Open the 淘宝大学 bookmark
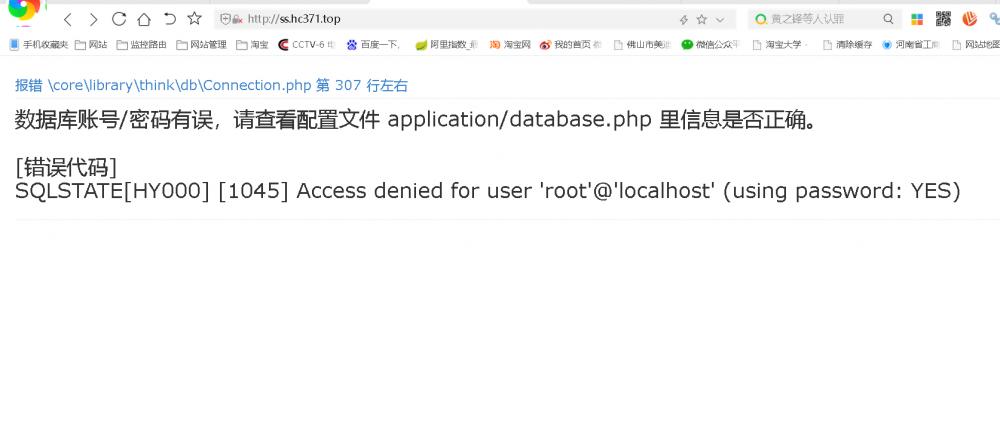1000x423 pixels. coord(781,45)
